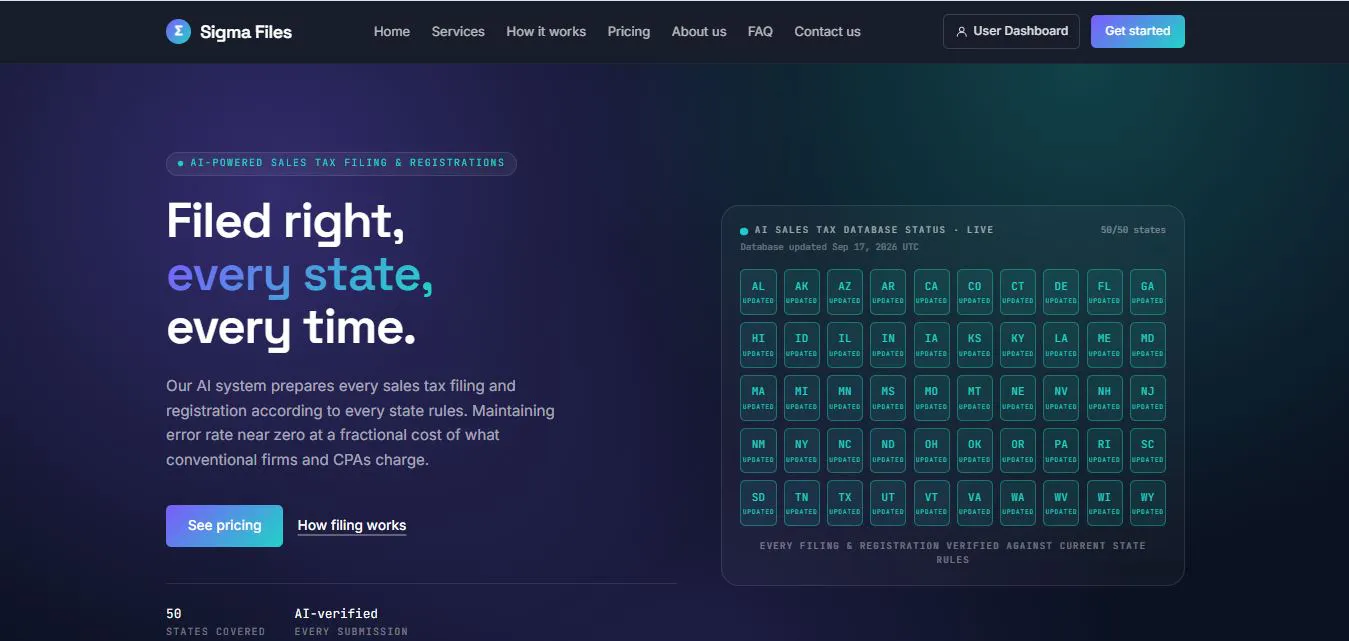Click the Sigma Files brand name
The image size is (1349, 641).
pyautogui.click(x=246, y=32)
